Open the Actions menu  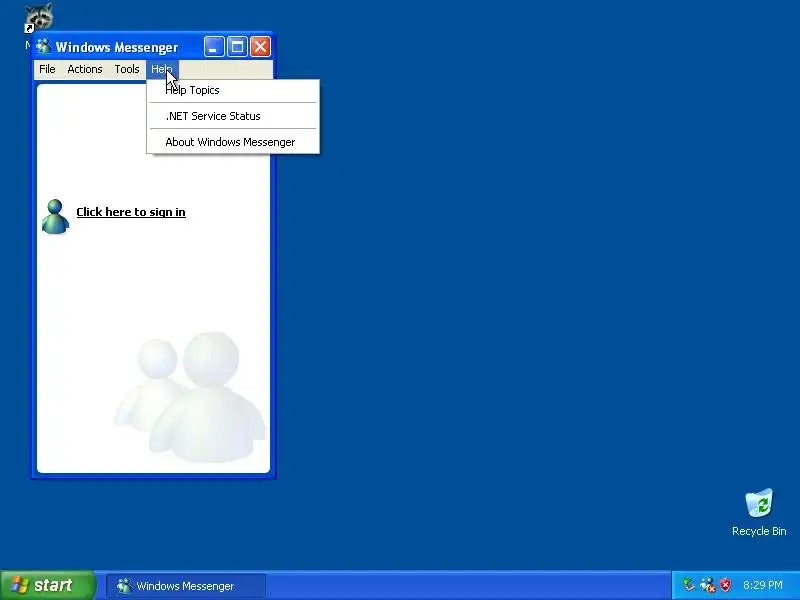[85, 69]
